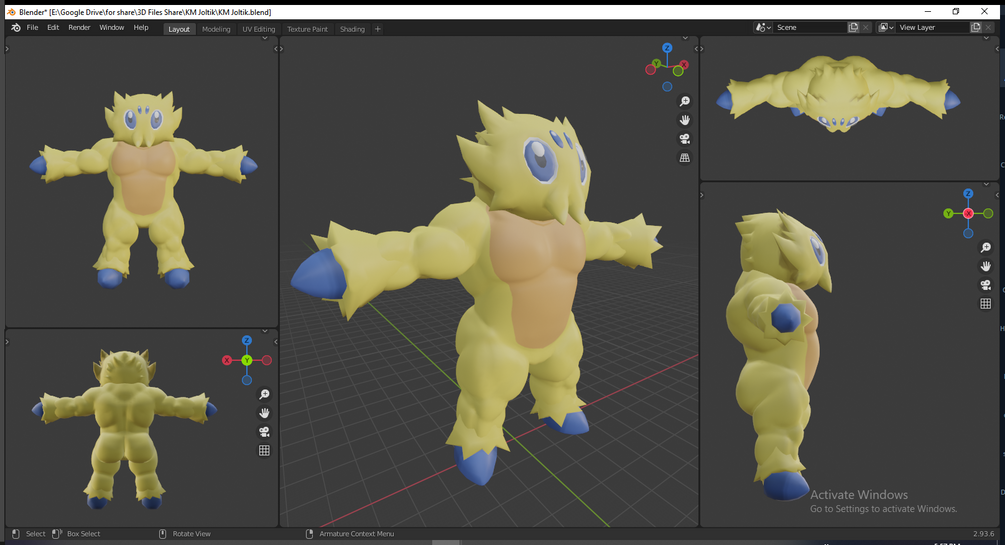This screenshot has height=545, width=1005.
Task: Switch to the Shading workspace tab
Action: [352, 29]
